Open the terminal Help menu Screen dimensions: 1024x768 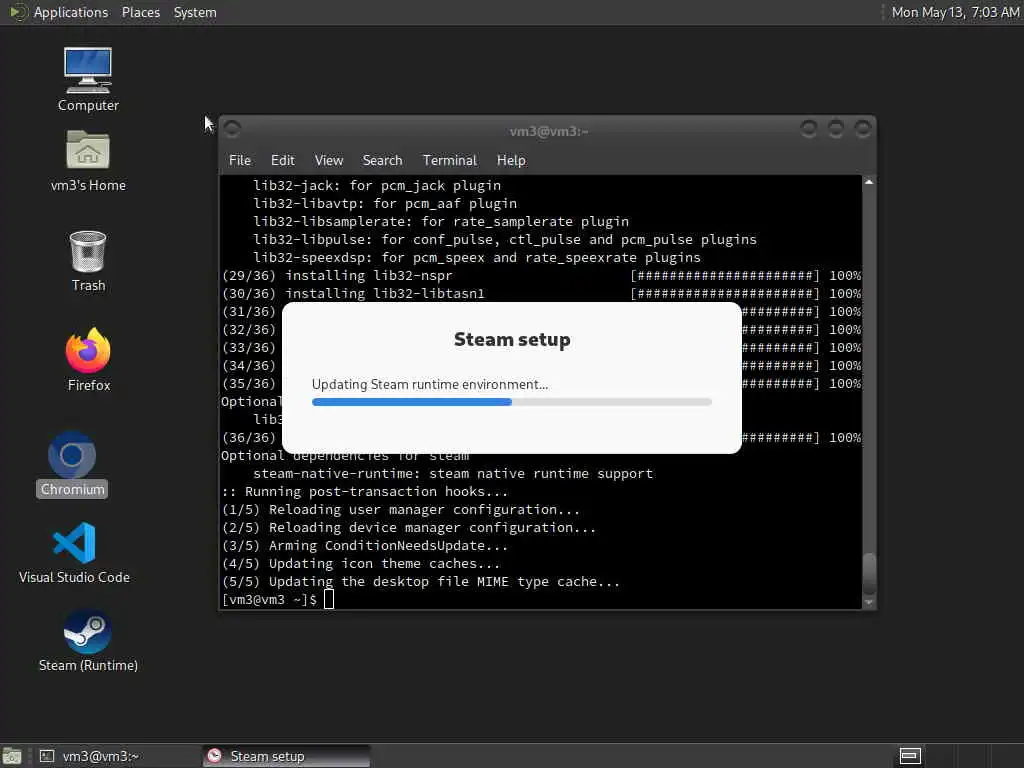pyautogui.click(x=511, y=160)
